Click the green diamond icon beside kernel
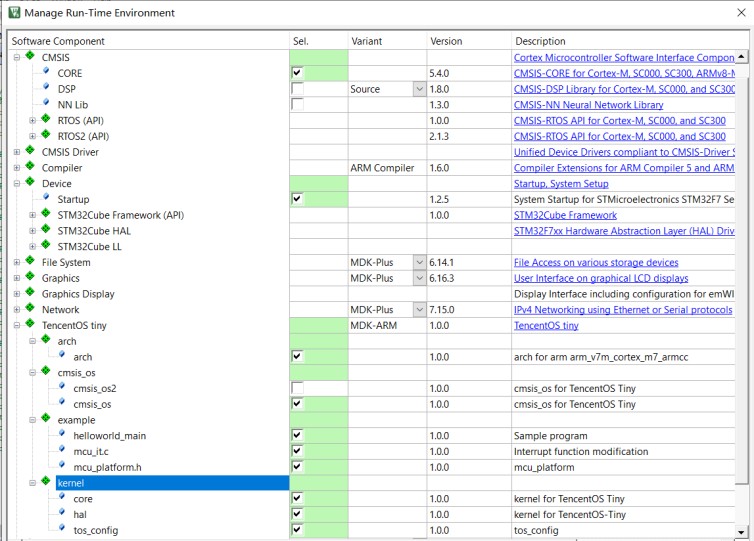The image size is (754, 541). point(46,481)
